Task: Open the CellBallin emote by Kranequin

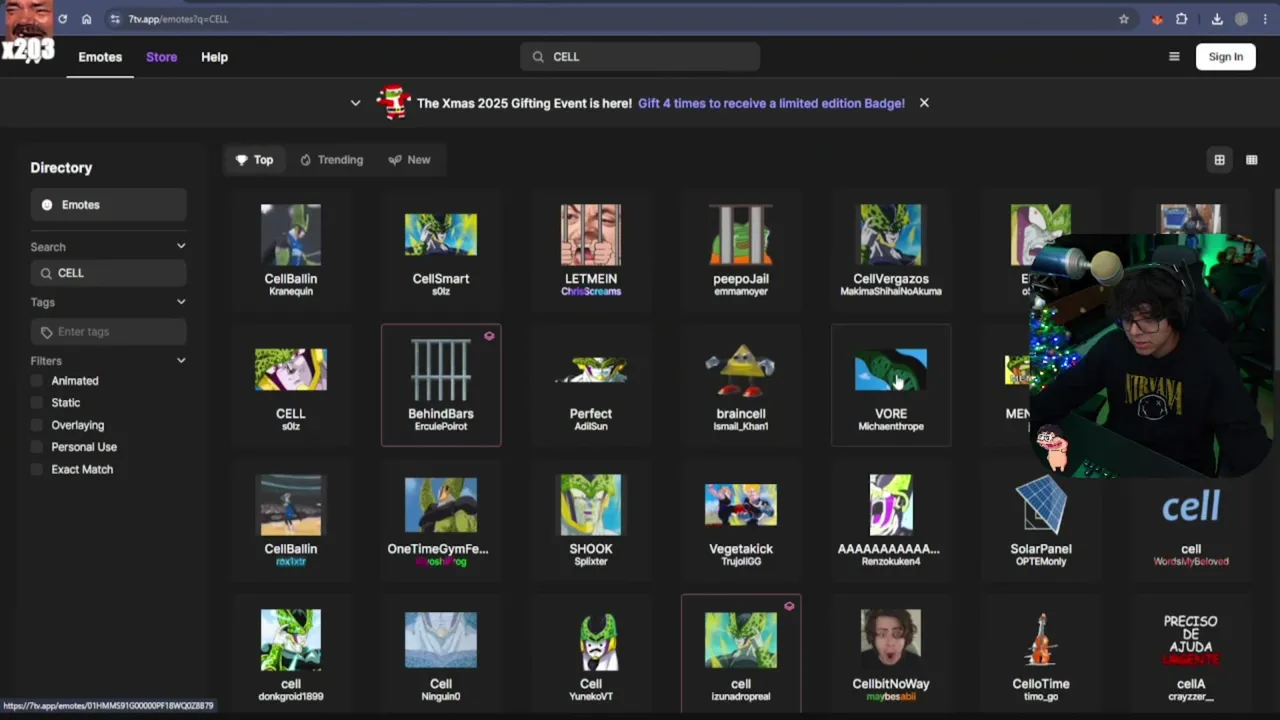Action: point(291,250)
